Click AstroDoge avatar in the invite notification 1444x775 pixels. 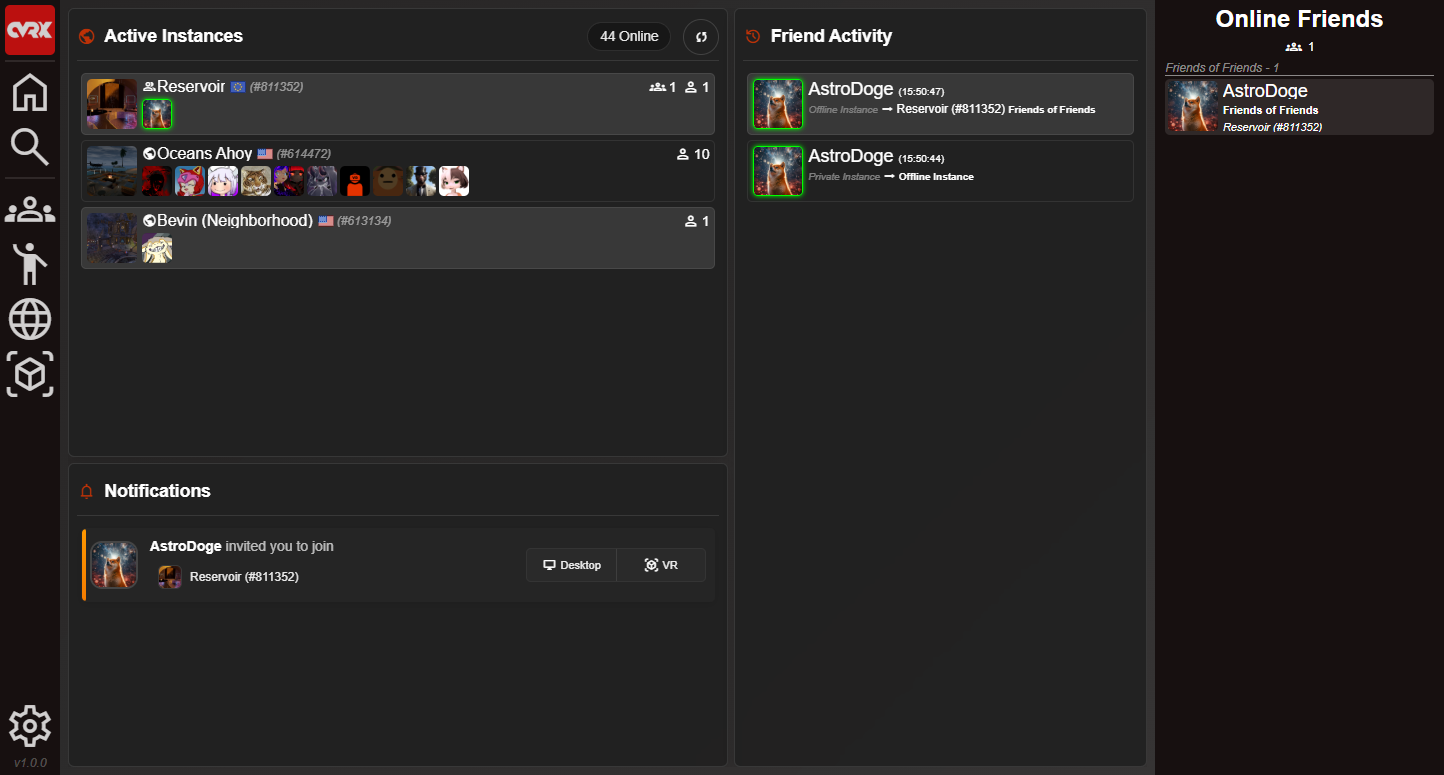pyautogui.click(x=114, y=565)
